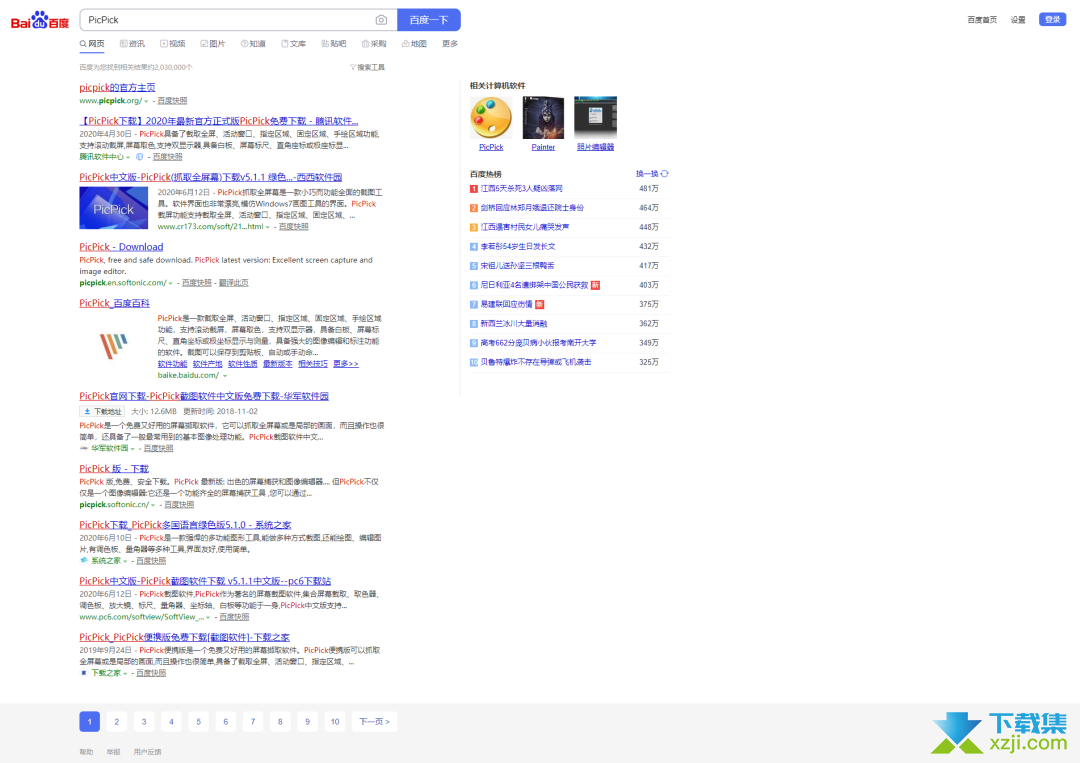The height and width of the screenshot is (763, 1080).
Task: Open the 系统之家 PicPick下载 result
Action: pyautogui.click(x=185, y=525)
